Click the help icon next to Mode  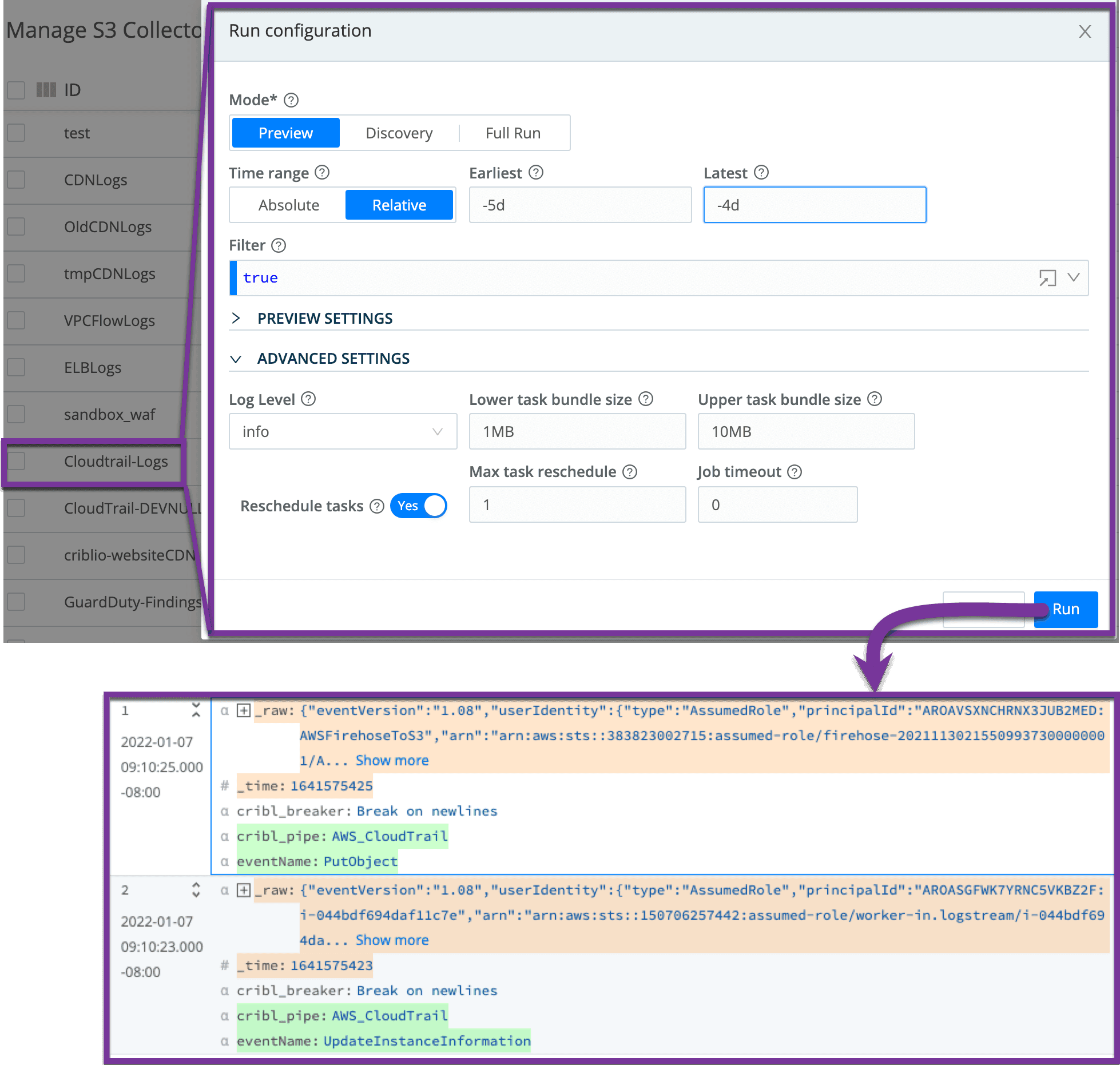[x=291, y=100]
